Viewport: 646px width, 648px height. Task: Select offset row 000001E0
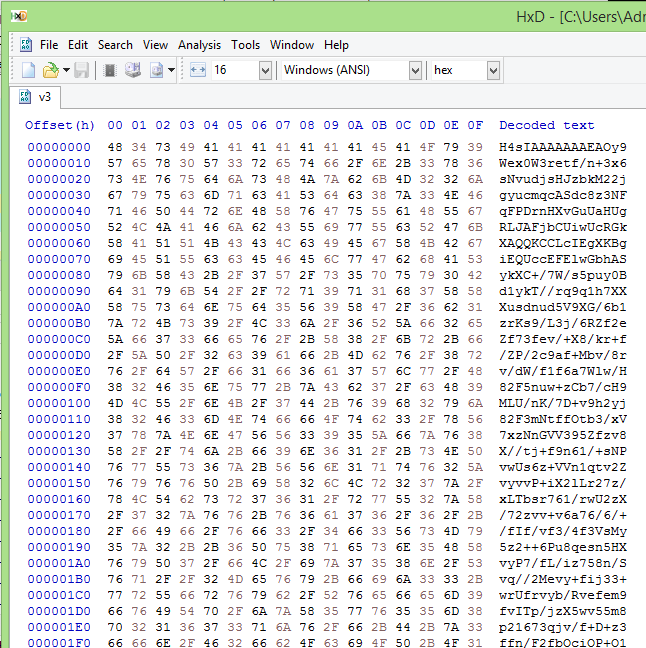click(x=59, y=628)
